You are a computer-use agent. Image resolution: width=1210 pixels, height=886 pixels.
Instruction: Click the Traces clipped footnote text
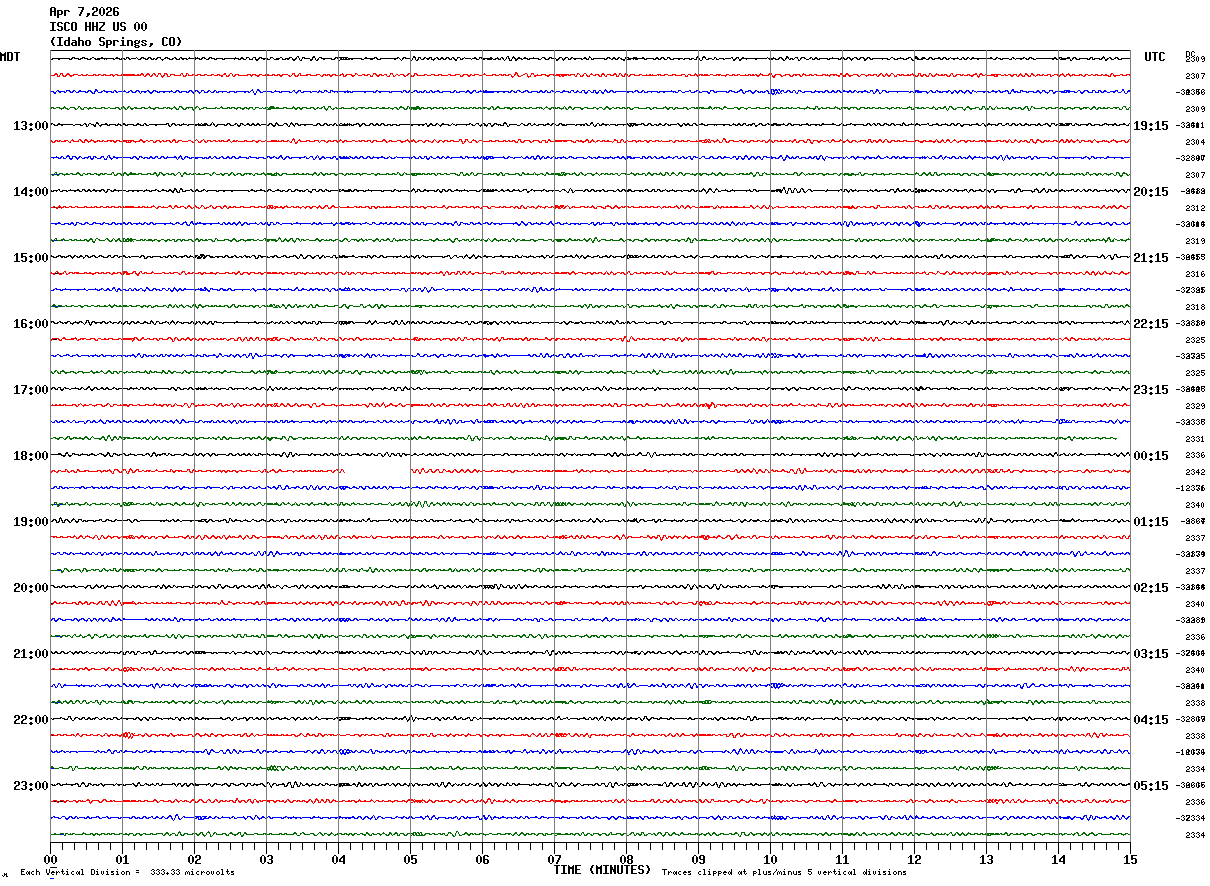coord(784,873)
